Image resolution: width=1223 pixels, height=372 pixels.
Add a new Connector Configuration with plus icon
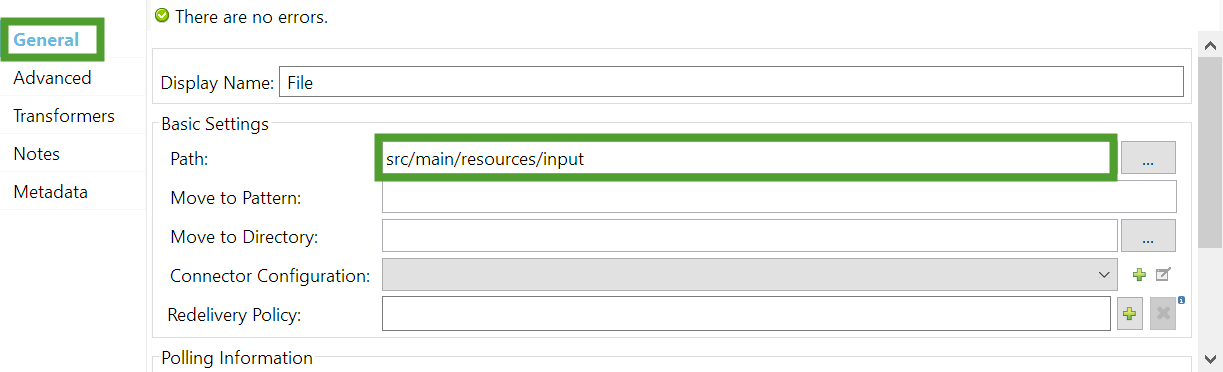[x=1139, y=274]
